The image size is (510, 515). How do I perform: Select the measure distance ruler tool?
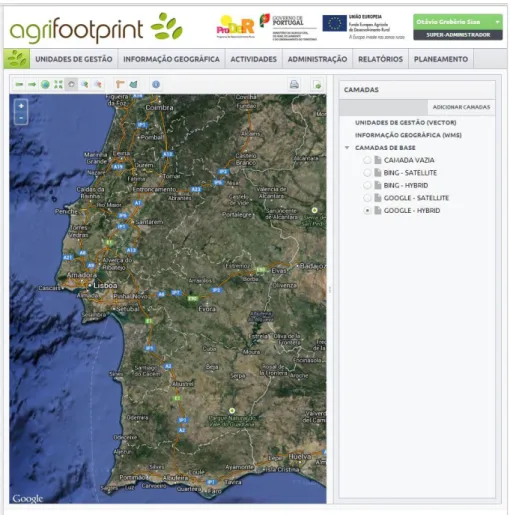click(x=120, y=85)
